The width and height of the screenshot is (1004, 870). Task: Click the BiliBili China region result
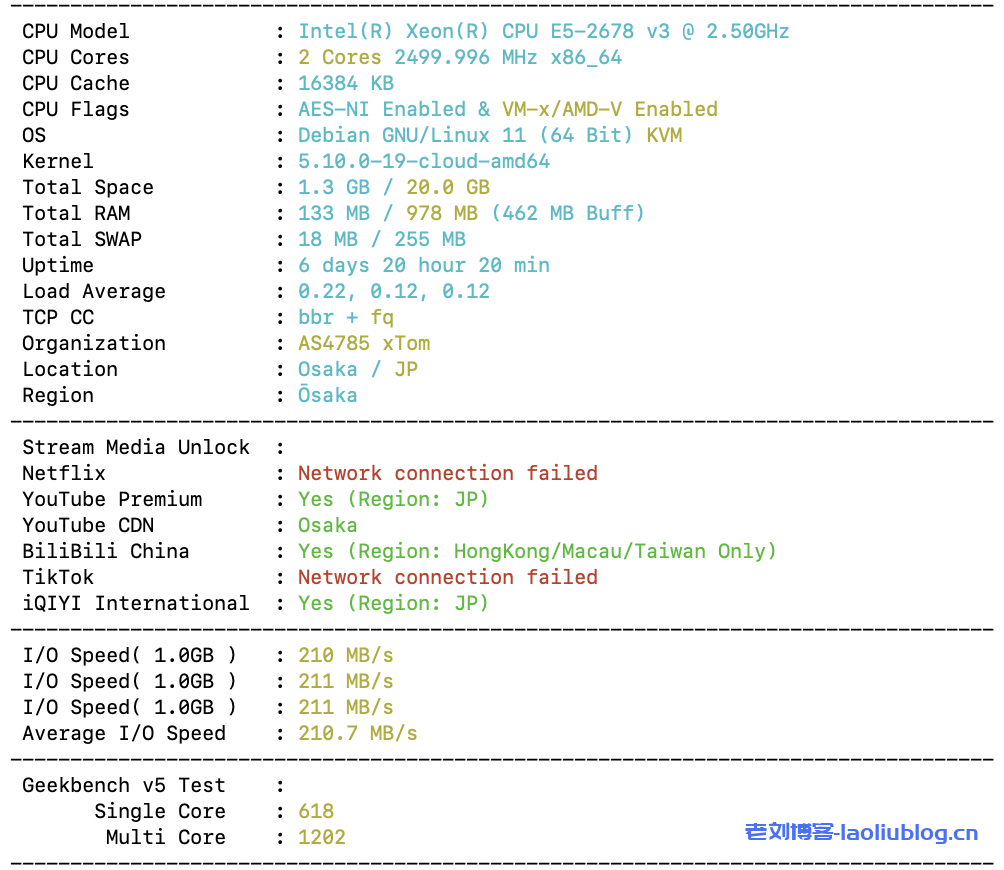537,551
